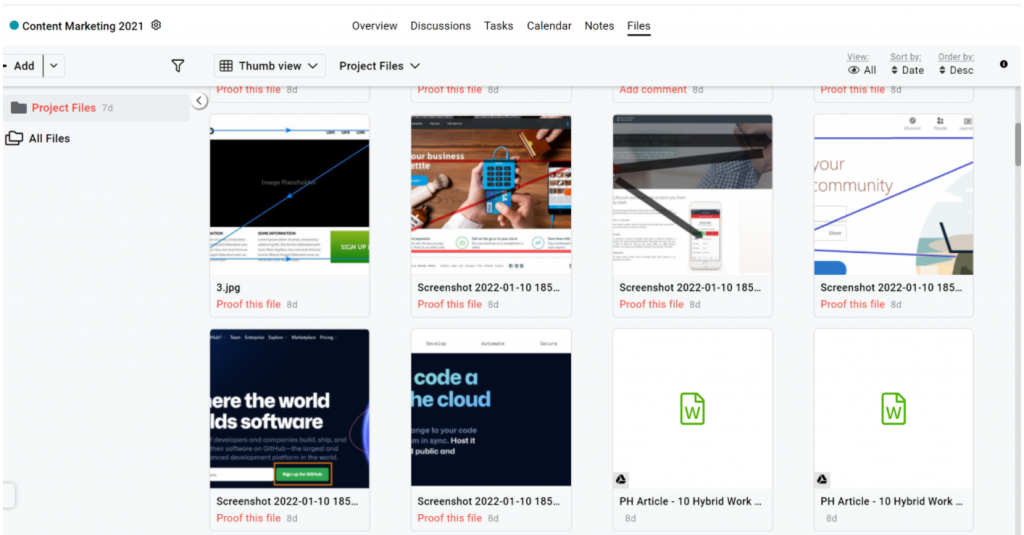Click the 3.jpg file name
Image resolution: width=1024 pixels, height=535 pixels.
coord(228,287)
